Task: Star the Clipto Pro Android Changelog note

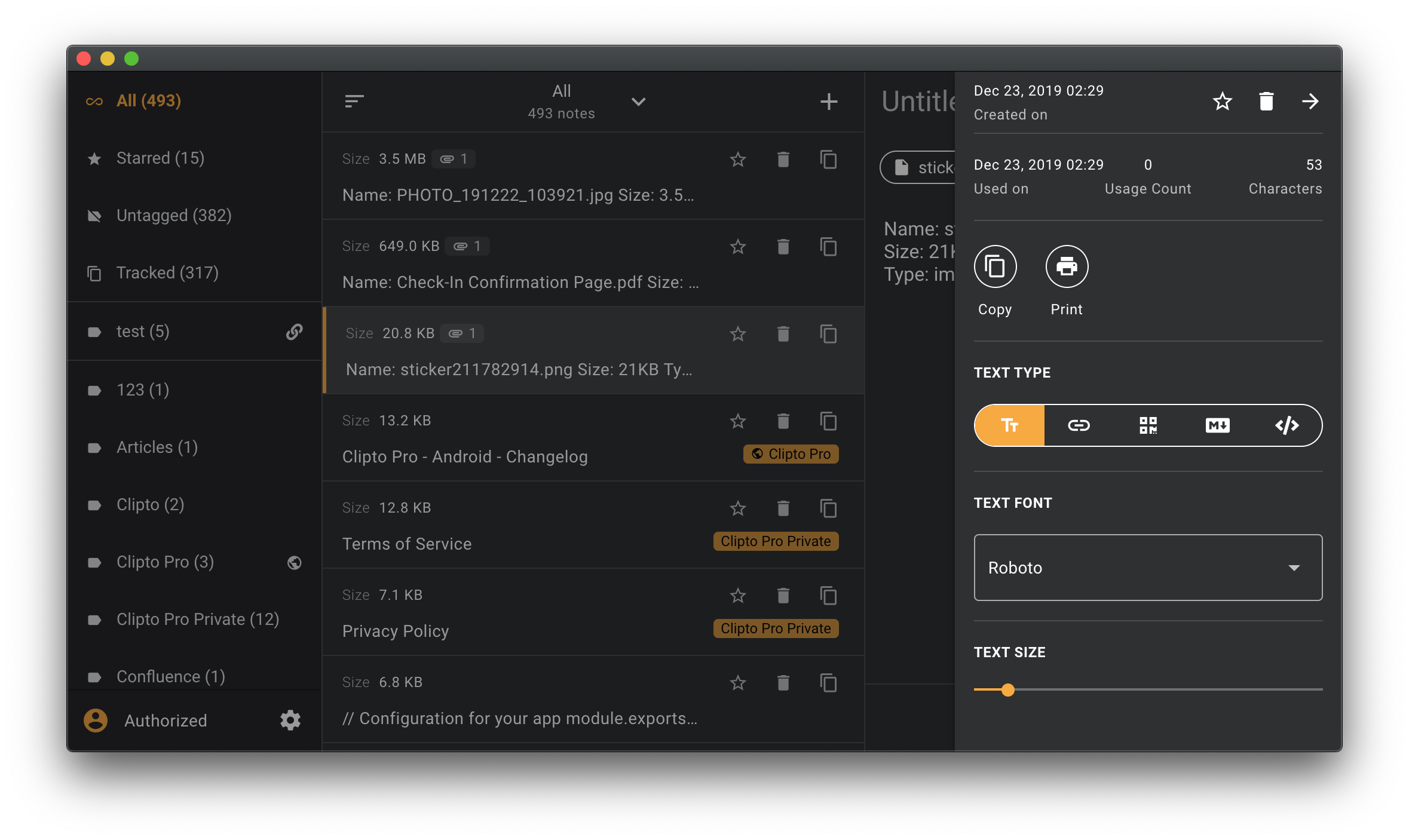Action: point(738,421)
